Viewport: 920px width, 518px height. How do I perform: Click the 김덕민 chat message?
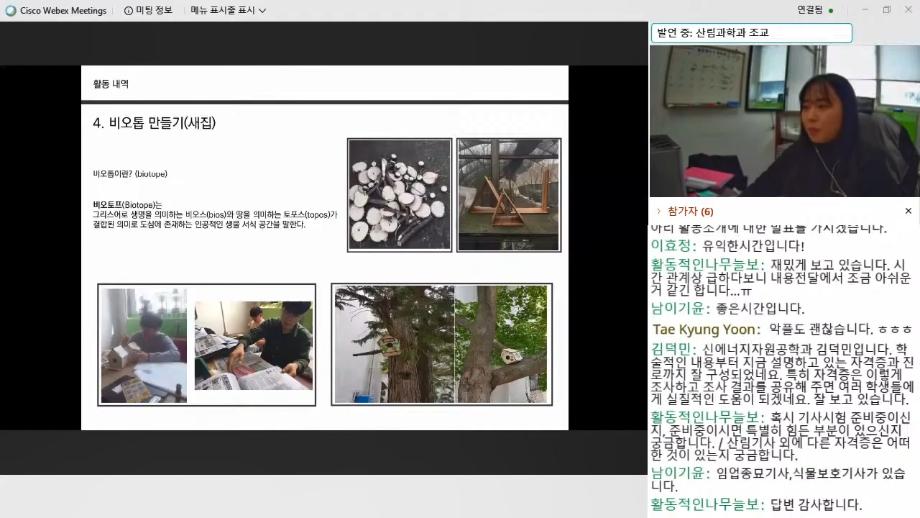[x=783, y=374]
